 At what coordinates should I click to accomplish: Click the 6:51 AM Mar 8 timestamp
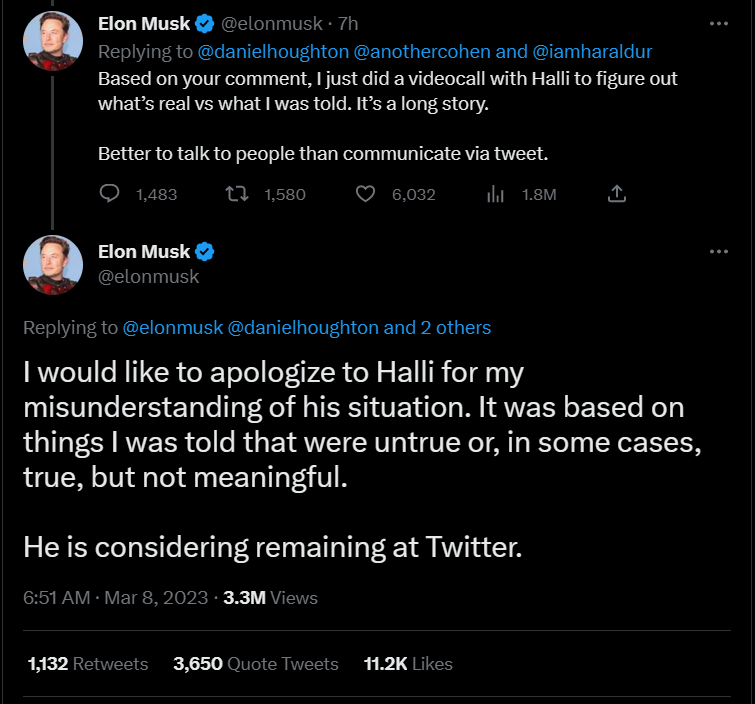[x=115, y=598]
